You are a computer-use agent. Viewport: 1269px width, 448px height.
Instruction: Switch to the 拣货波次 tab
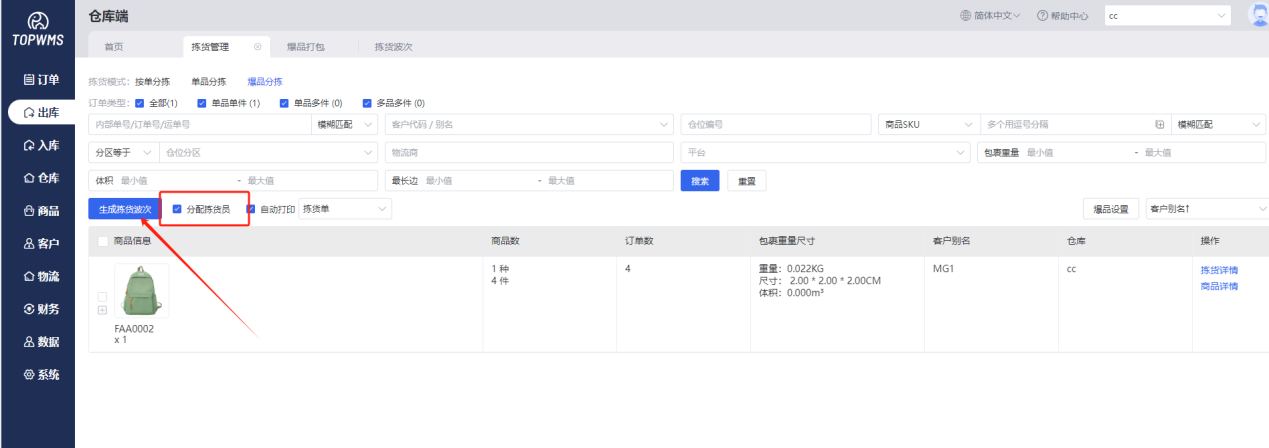tap(393, 47)
